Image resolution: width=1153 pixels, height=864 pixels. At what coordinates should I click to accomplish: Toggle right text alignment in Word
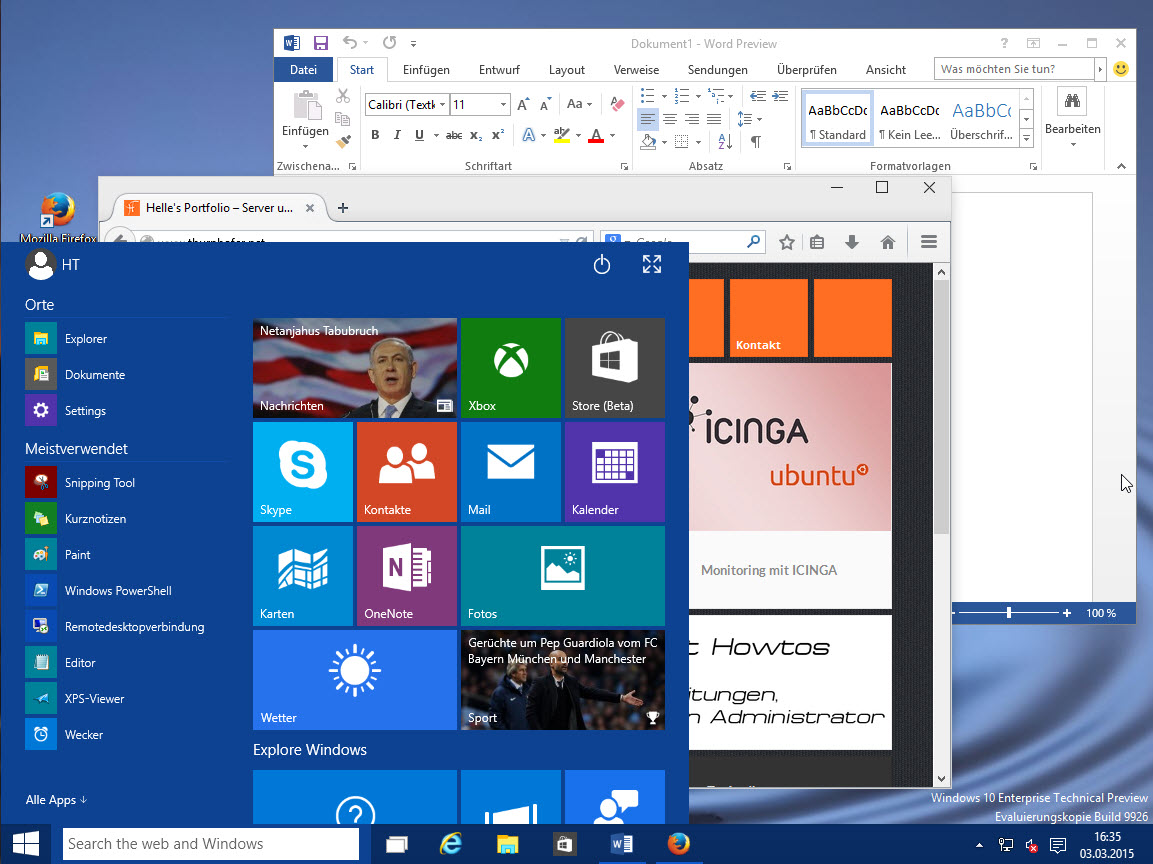(x=692, y=118)
